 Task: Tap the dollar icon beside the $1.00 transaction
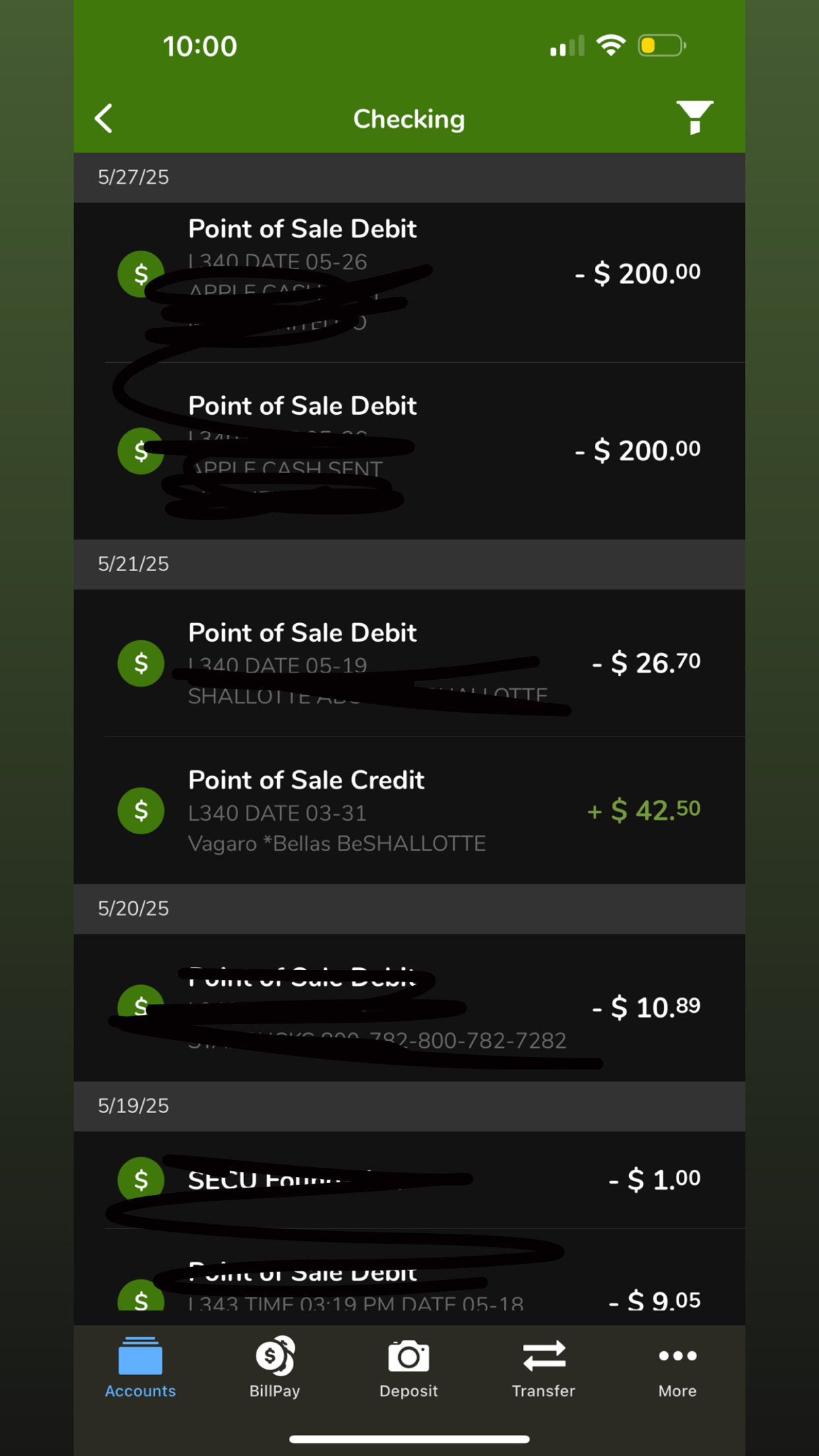[141, 1179]
